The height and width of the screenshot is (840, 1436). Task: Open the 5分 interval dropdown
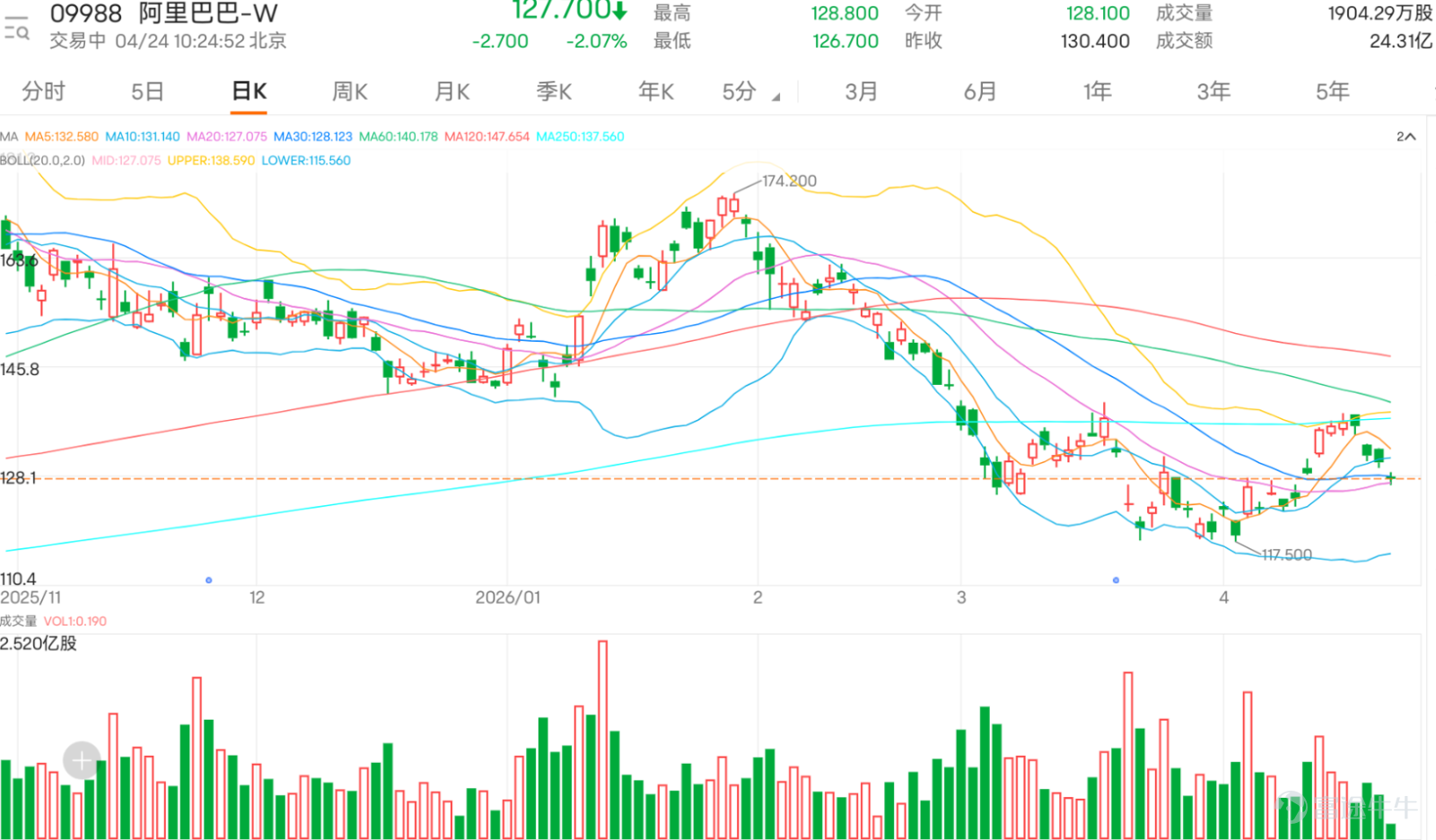pos(750,92)
